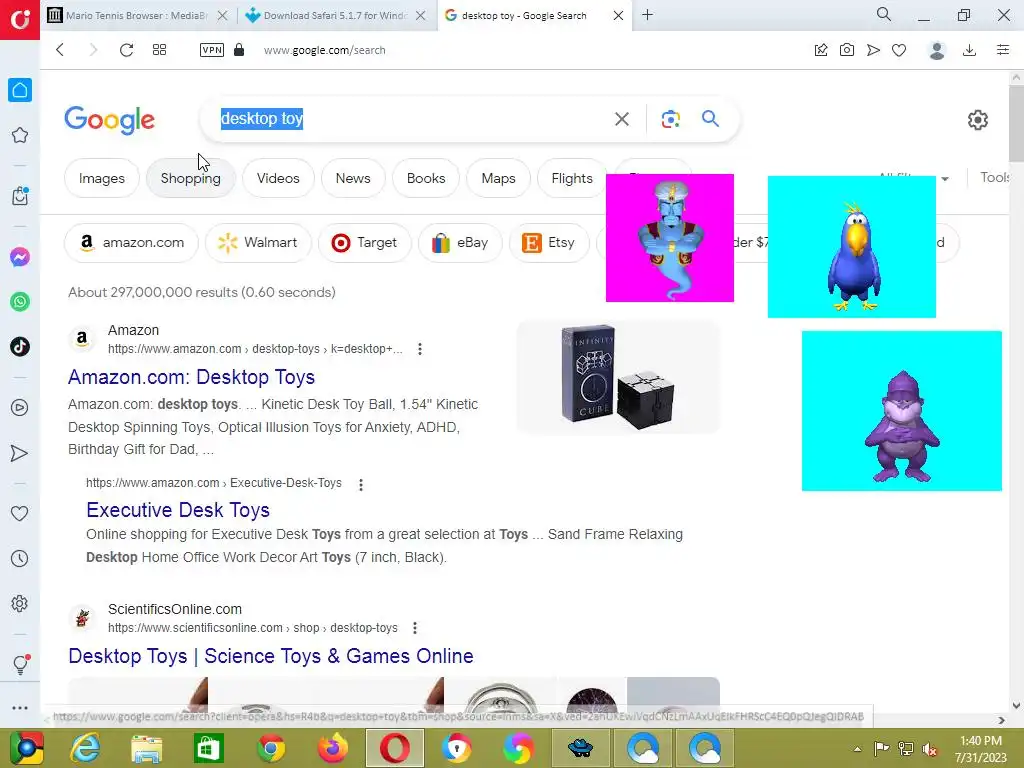Filter results by Etsy chip

coord(549,243)
